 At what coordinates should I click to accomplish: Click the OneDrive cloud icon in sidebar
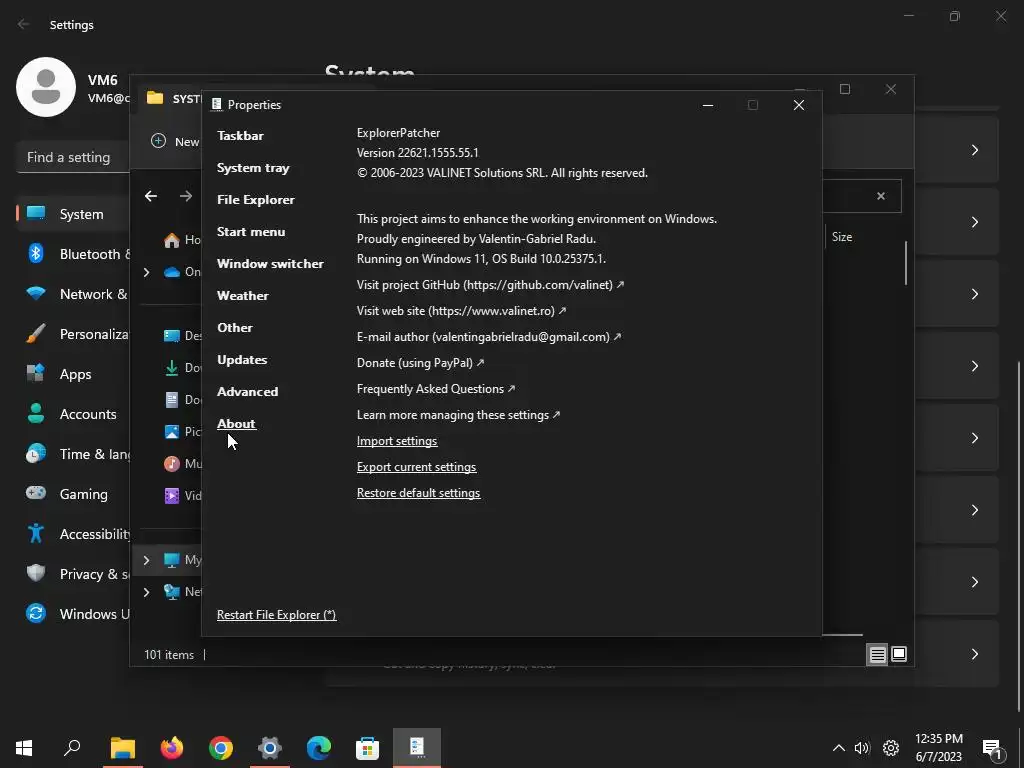[x=172, y=272]
